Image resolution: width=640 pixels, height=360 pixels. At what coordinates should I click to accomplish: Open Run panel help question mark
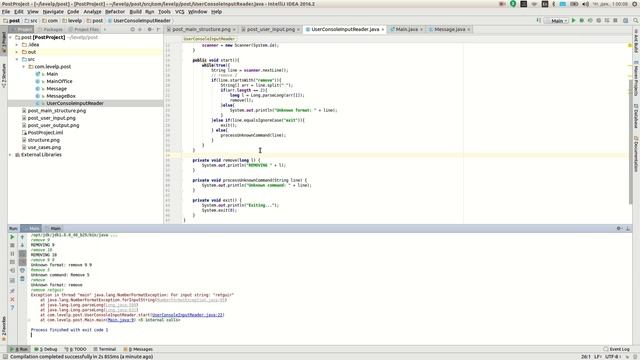(x=12, y=308)
